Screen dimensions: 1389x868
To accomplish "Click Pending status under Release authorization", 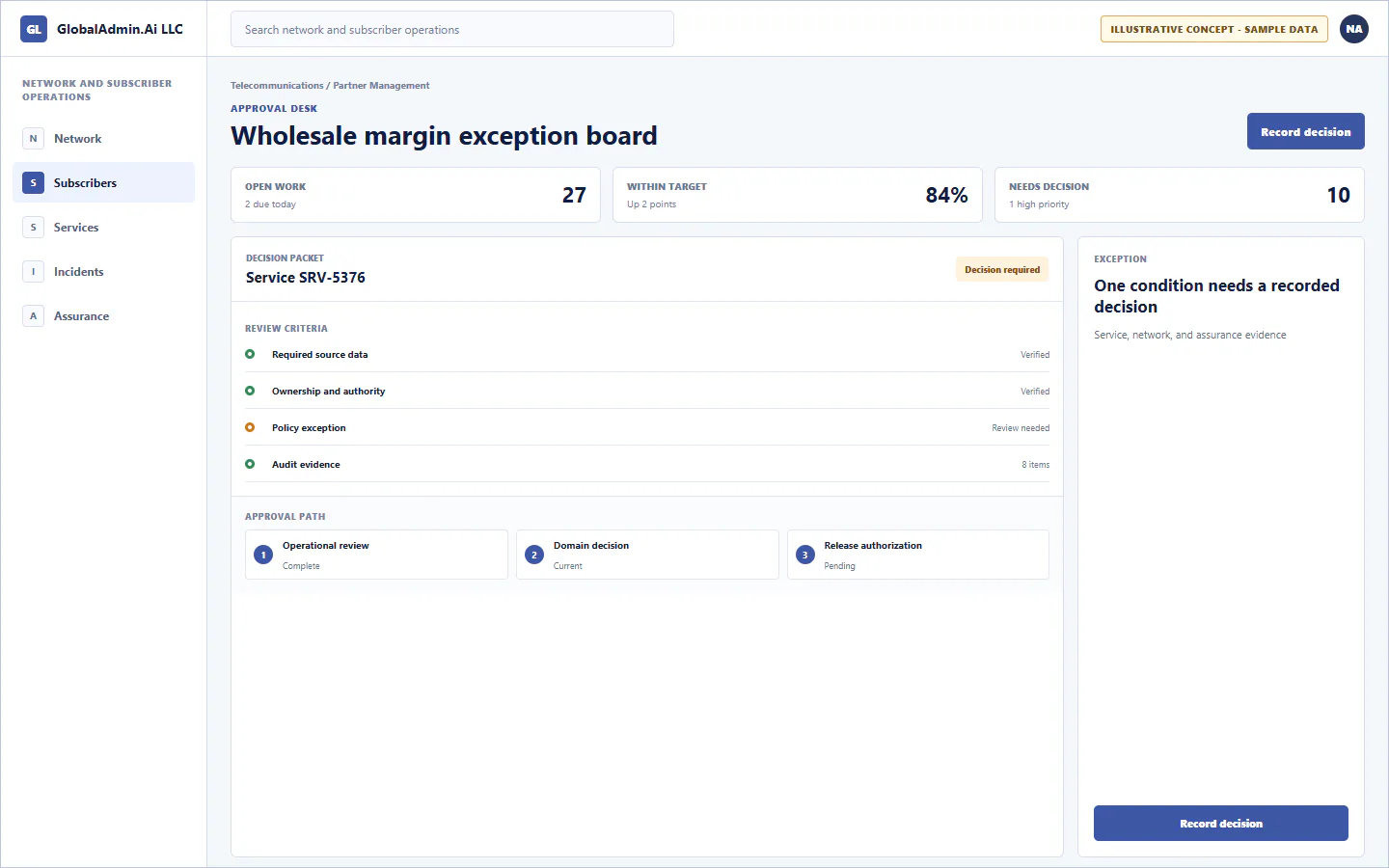I will [839, 566].
